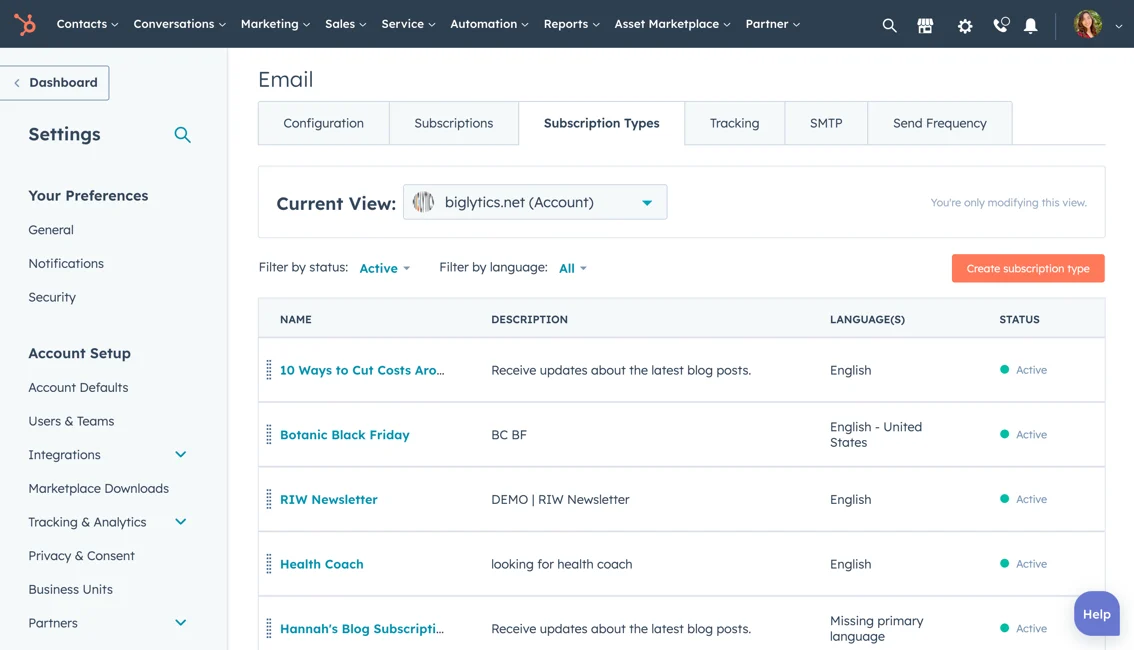Go back to Dashboard
The image size is (1134, 650).
(55, 83)
